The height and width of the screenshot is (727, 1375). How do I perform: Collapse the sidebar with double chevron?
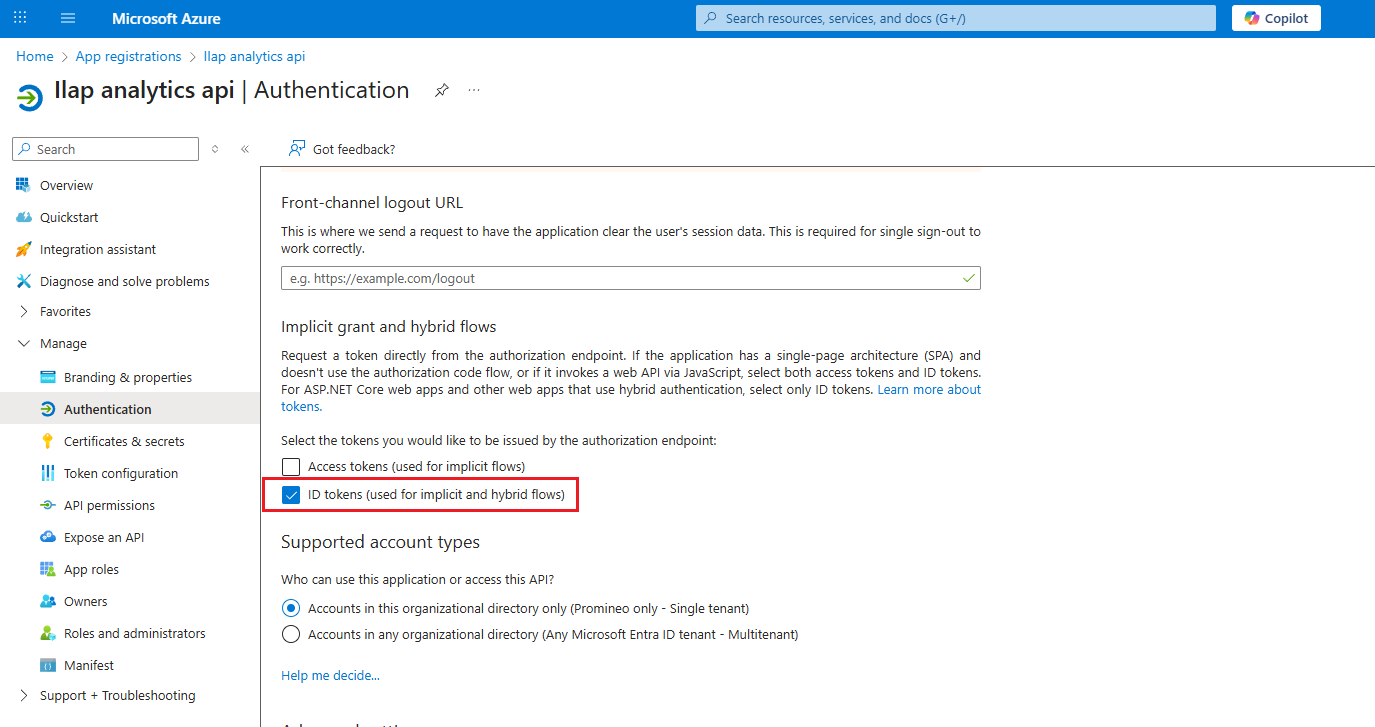pos(245,149)
